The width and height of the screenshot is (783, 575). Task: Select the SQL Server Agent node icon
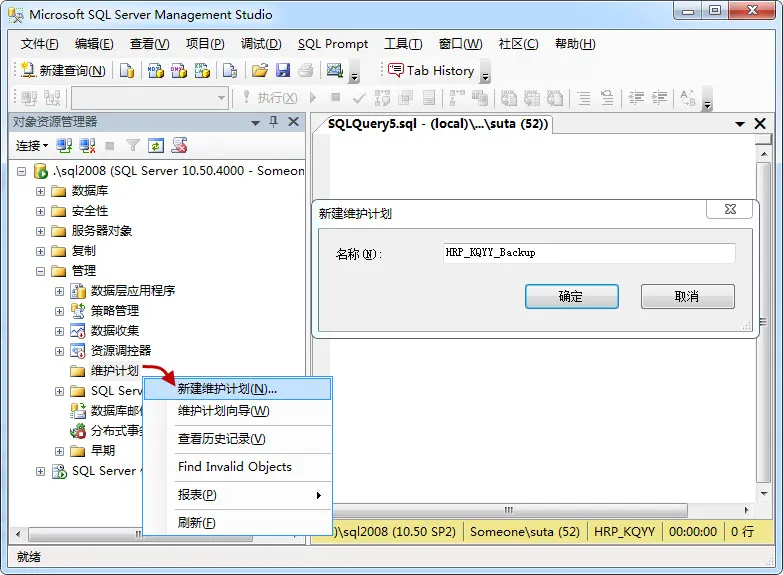pyautogui.click(x=59, y=471)
